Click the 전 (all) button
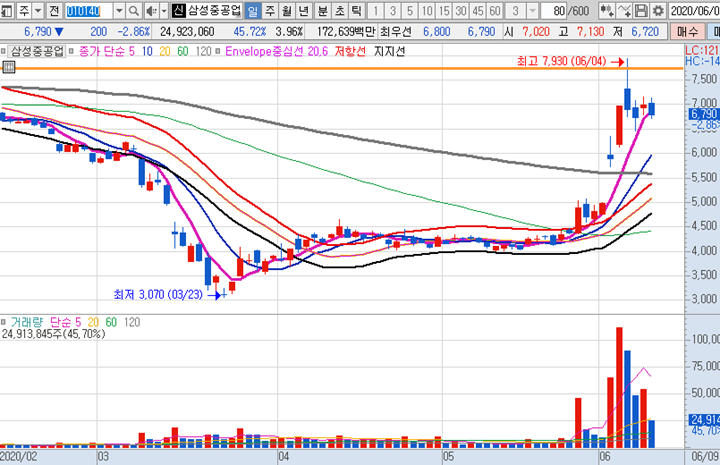This screenshot has width=720, height=465. point(54,11)
